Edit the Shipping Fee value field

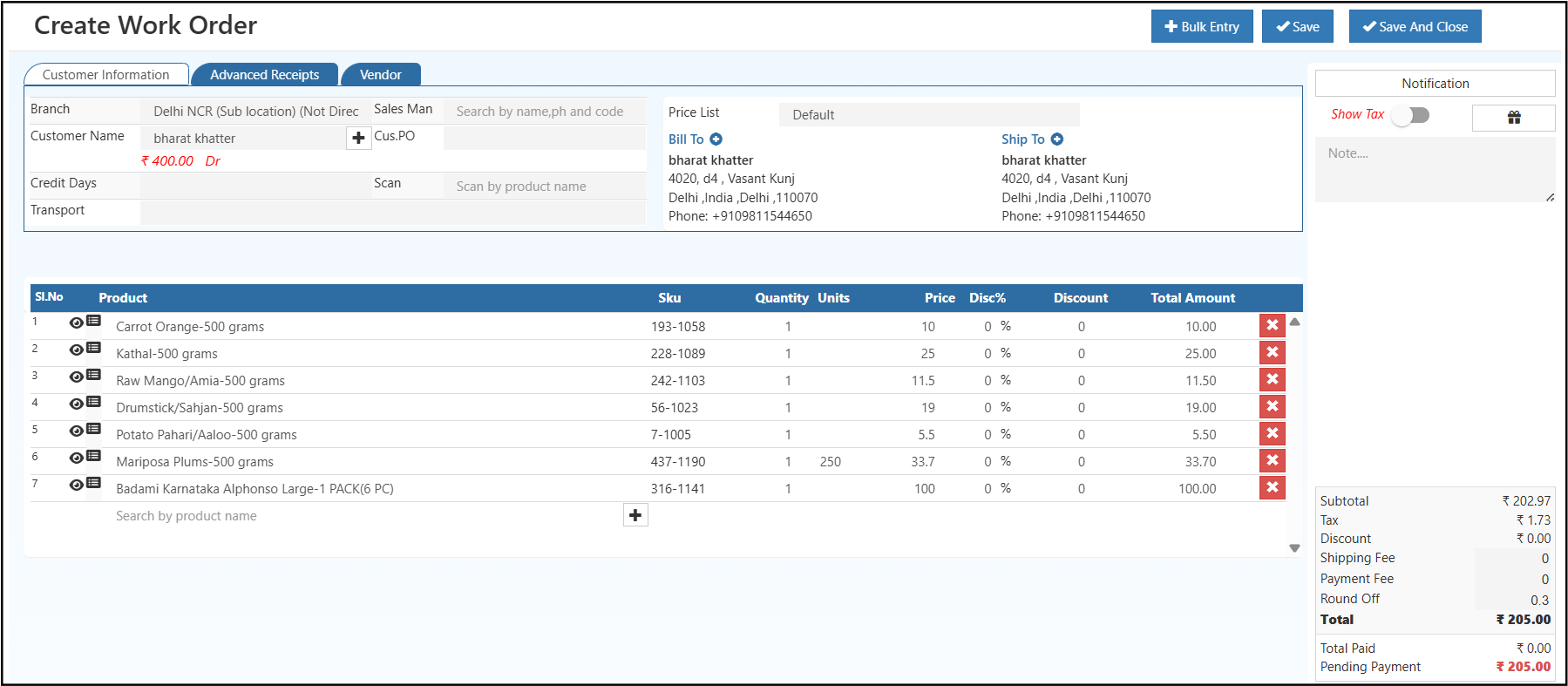[x=1514, y=558]
